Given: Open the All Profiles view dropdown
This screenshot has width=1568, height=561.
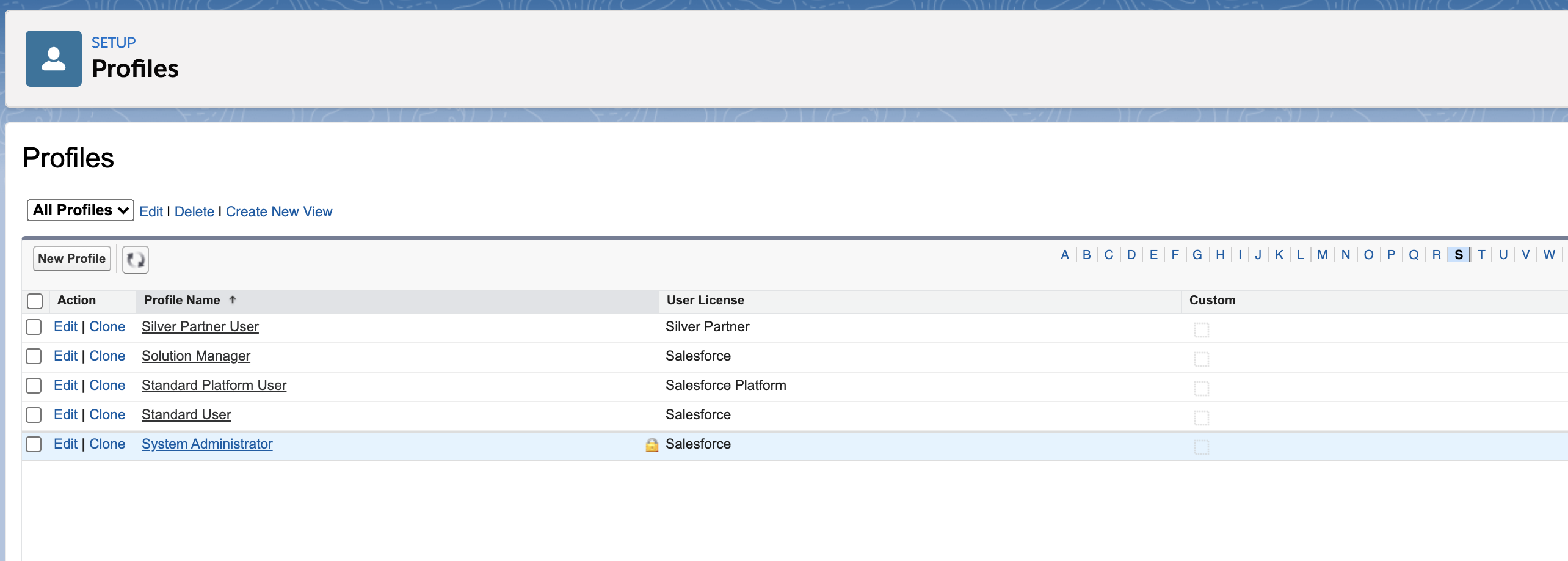Looking at the screenshot, I should 80,210.
